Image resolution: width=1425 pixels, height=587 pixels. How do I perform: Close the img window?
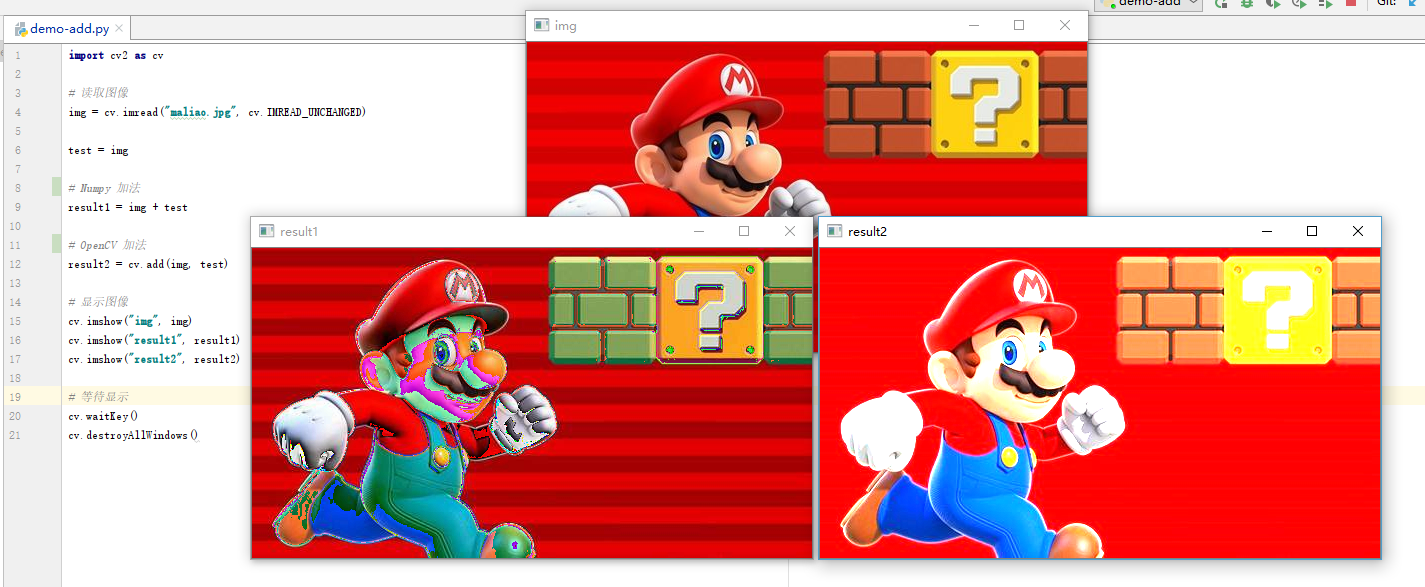(x=1065, y=25)
